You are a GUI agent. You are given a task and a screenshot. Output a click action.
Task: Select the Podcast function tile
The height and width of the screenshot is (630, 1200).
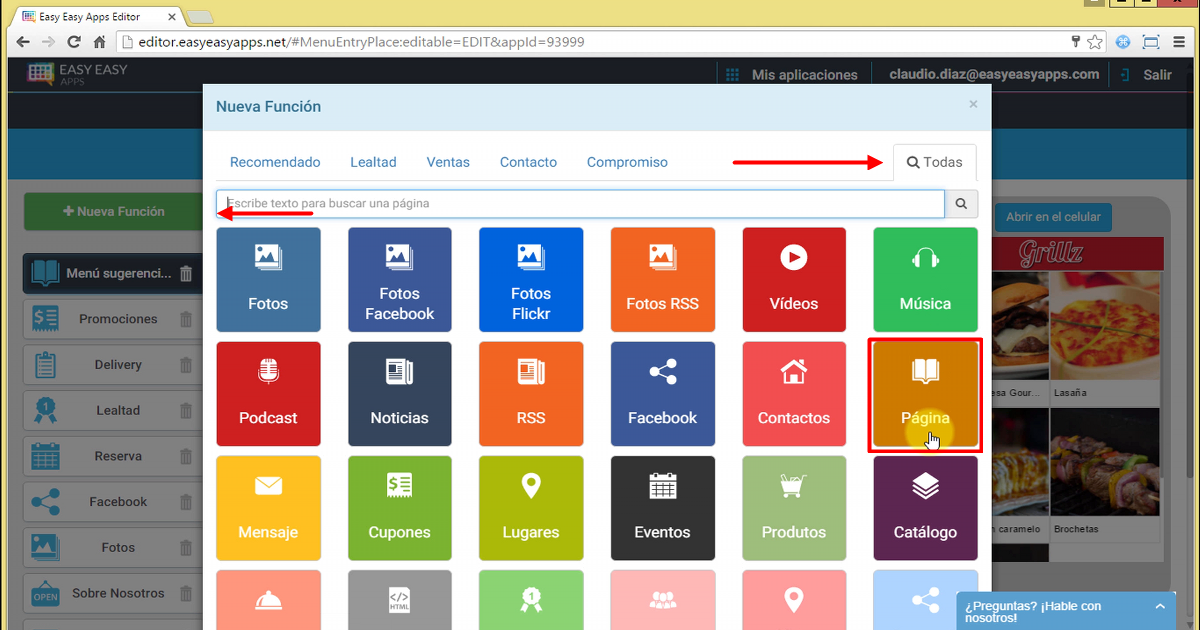coord(268,393)
